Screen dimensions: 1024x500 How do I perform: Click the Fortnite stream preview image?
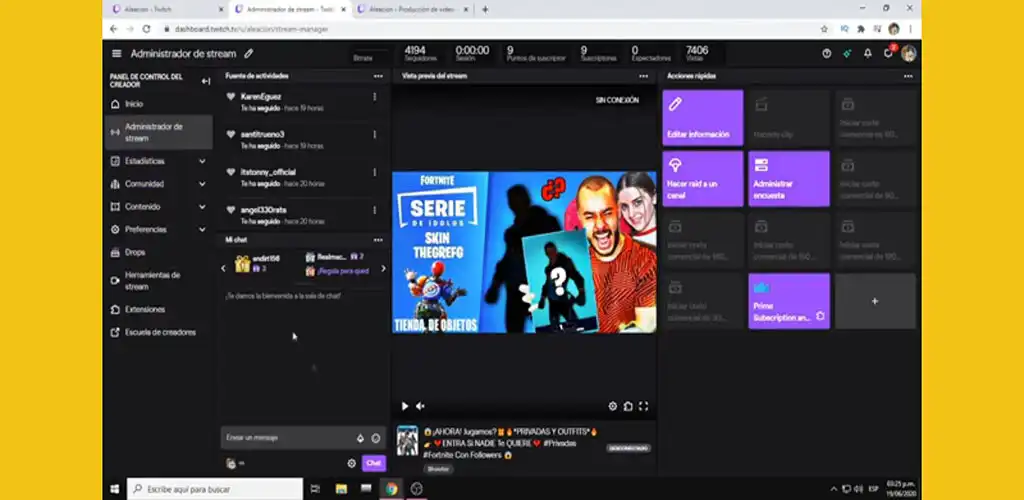pyautogui.click(x=524, y=253)
